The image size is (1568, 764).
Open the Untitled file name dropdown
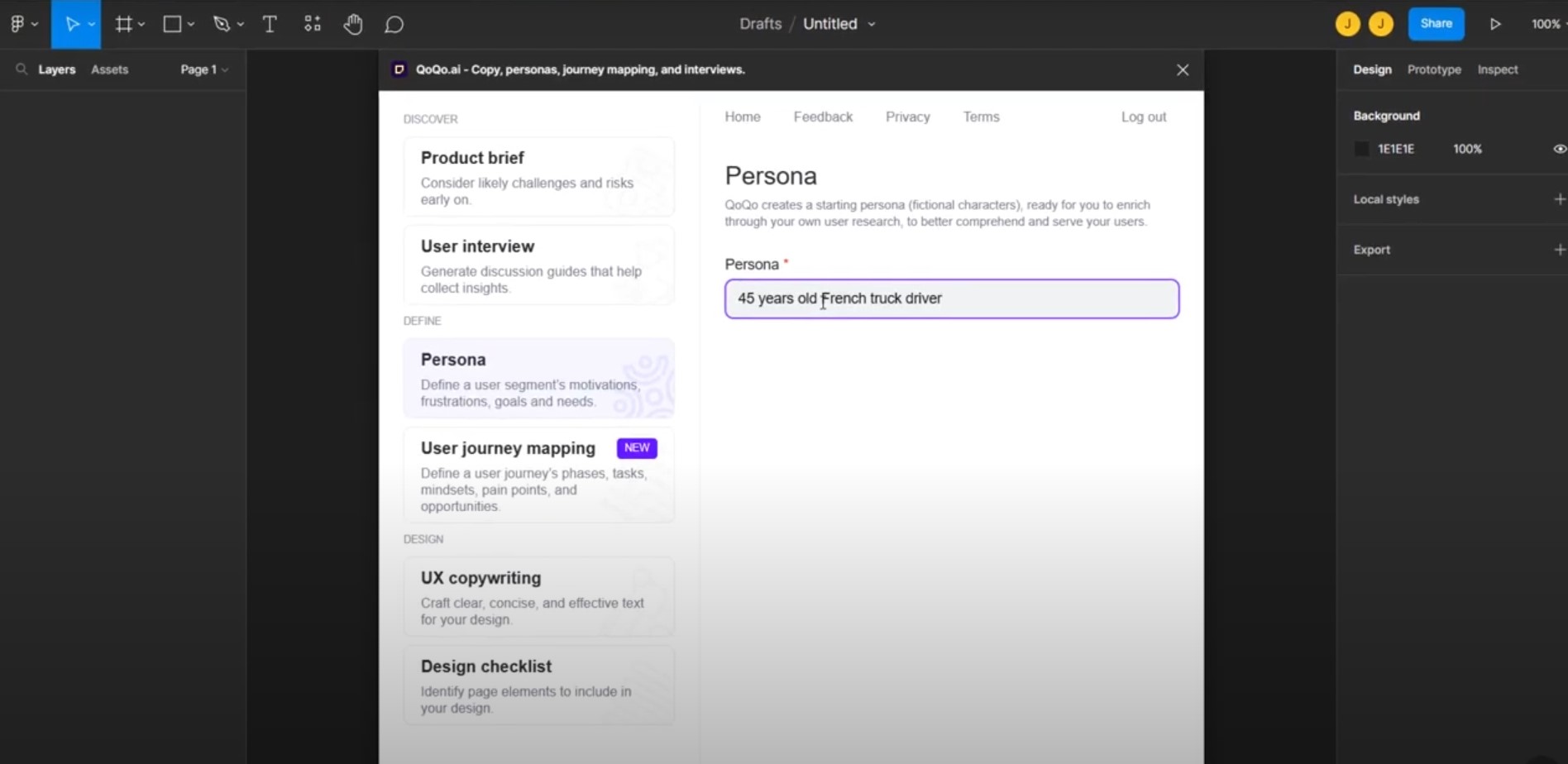point(839,24)
